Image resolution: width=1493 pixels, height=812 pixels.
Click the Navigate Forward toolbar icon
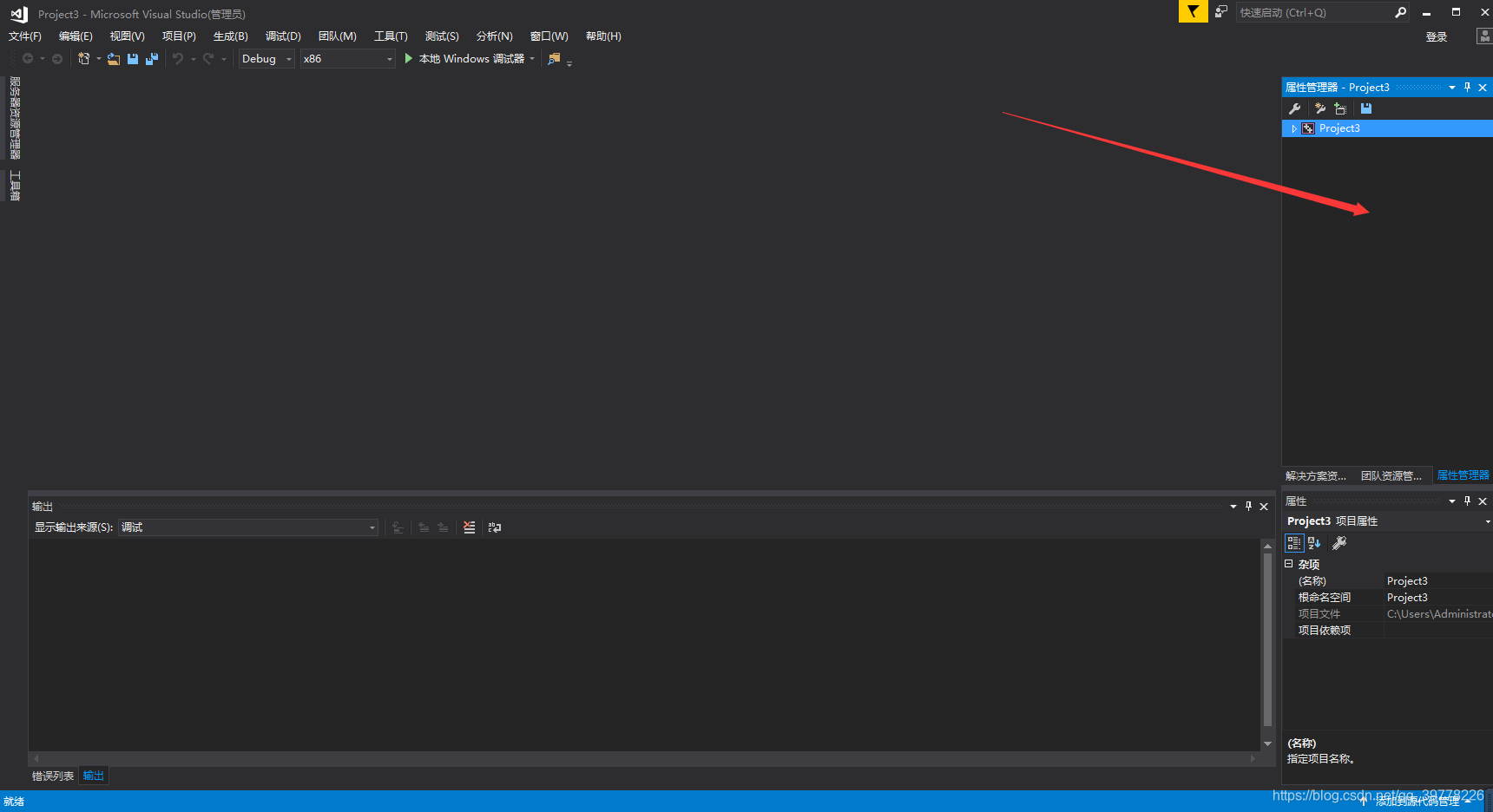tap(57, 59)
